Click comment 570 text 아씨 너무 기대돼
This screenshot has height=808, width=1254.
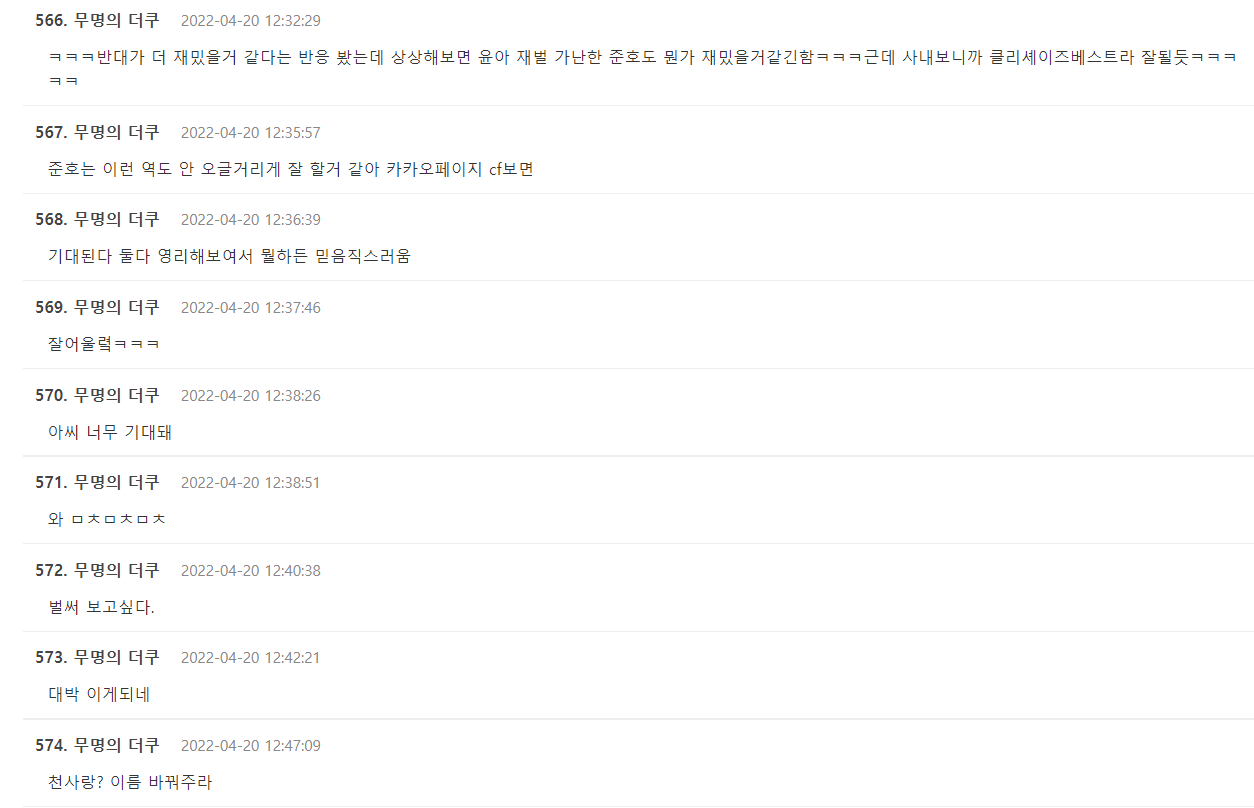click(x=110, y=432)
